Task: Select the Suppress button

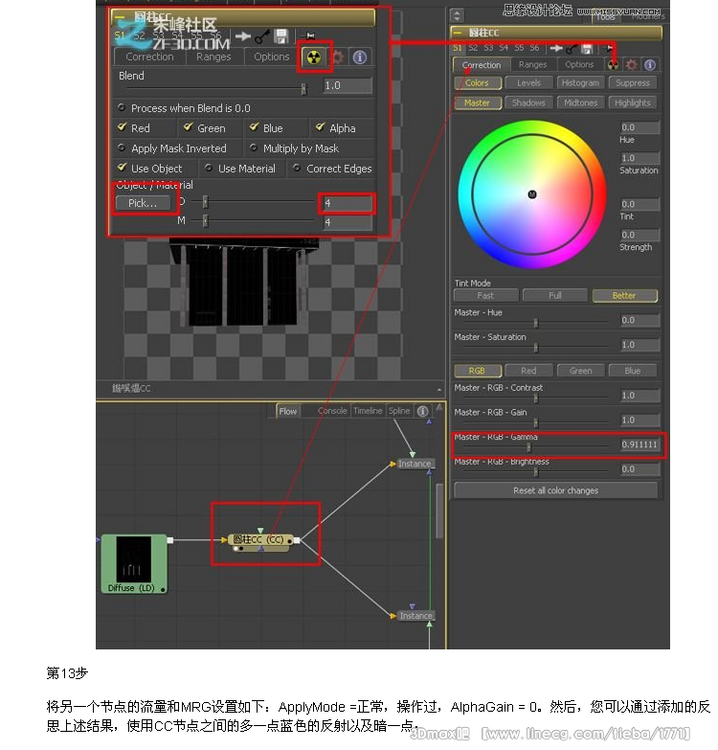Action: (x=632, y=83)
